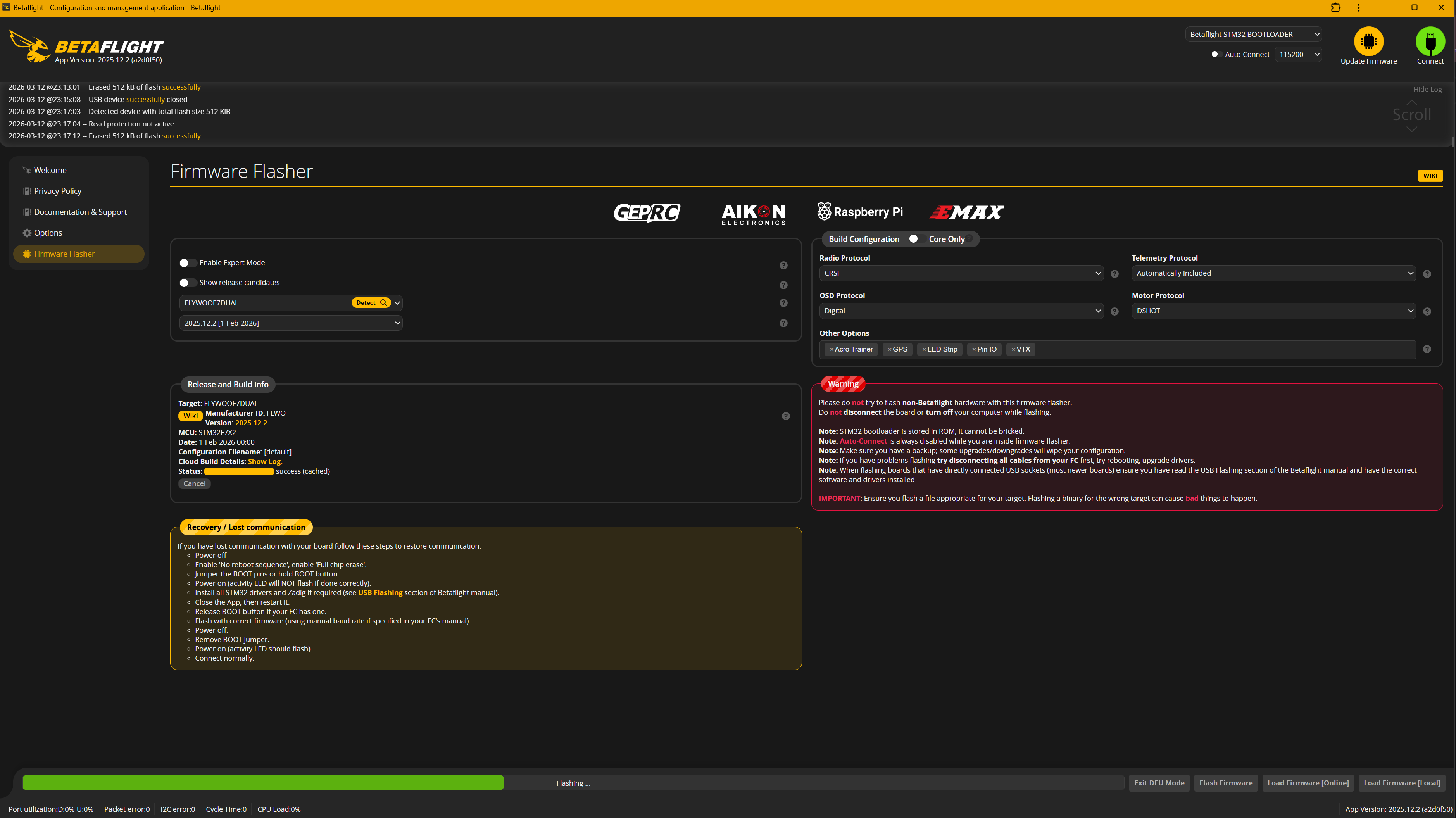
Task: Click the Connect USB icon
Action: (1430, 41)
